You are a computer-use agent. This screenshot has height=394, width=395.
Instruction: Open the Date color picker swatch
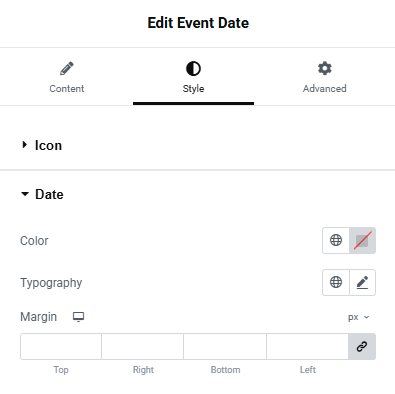click(363, 240)
